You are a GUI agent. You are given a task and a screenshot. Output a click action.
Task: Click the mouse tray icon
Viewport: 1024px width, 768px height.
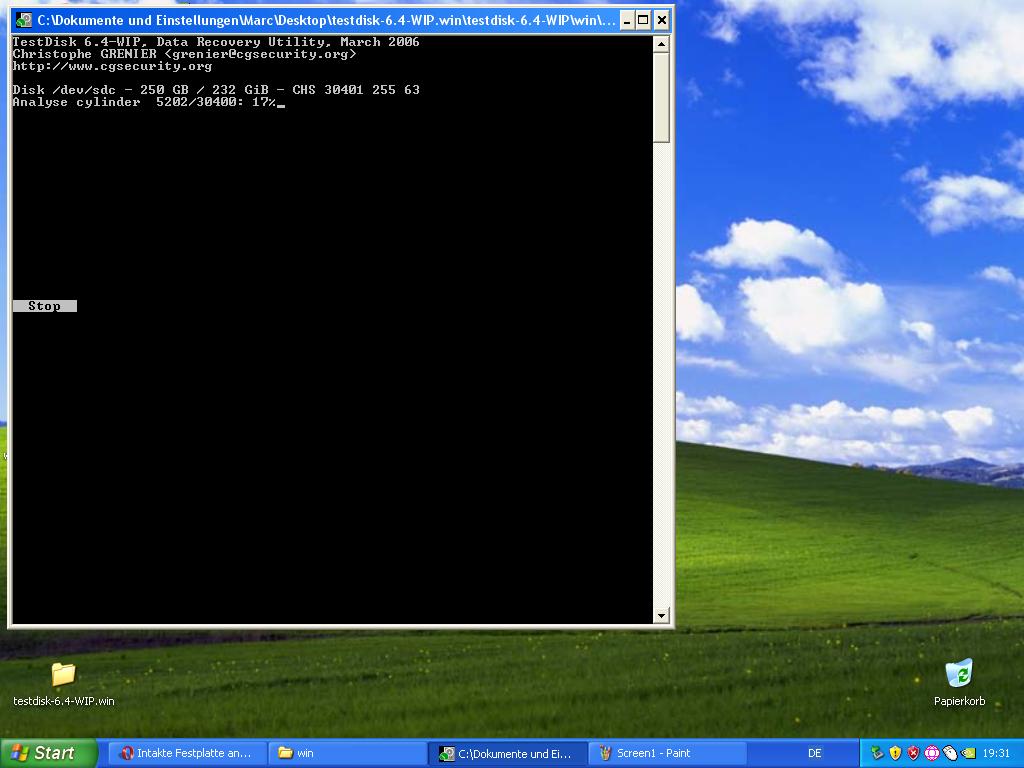[950, 753]
